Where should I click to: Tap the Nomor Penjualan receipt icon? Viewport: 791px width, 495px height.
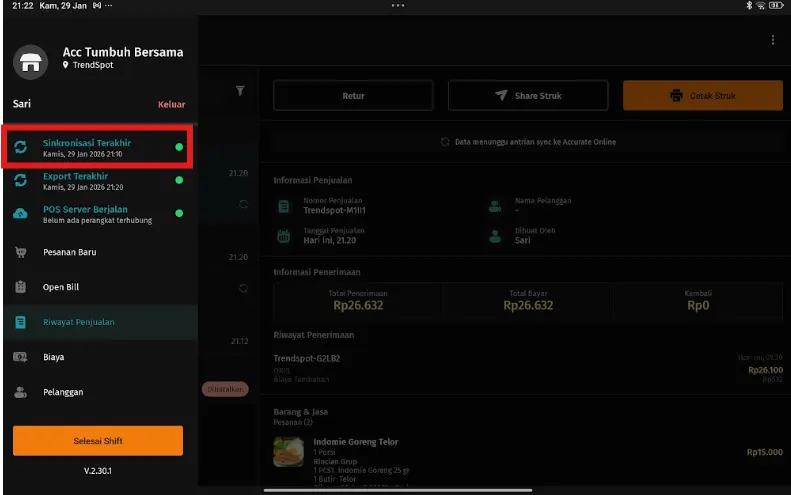tap(284, 206)
